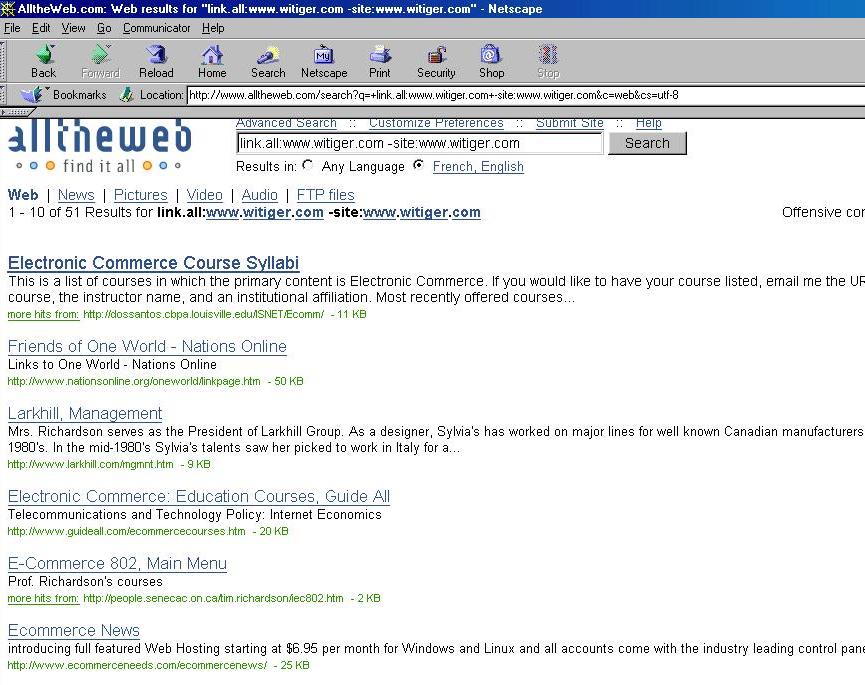Viewport: 865px width, 685px height.
Task: Click the ecommerceneeds.com ecommercenews URL text
Action: (137, 665)
